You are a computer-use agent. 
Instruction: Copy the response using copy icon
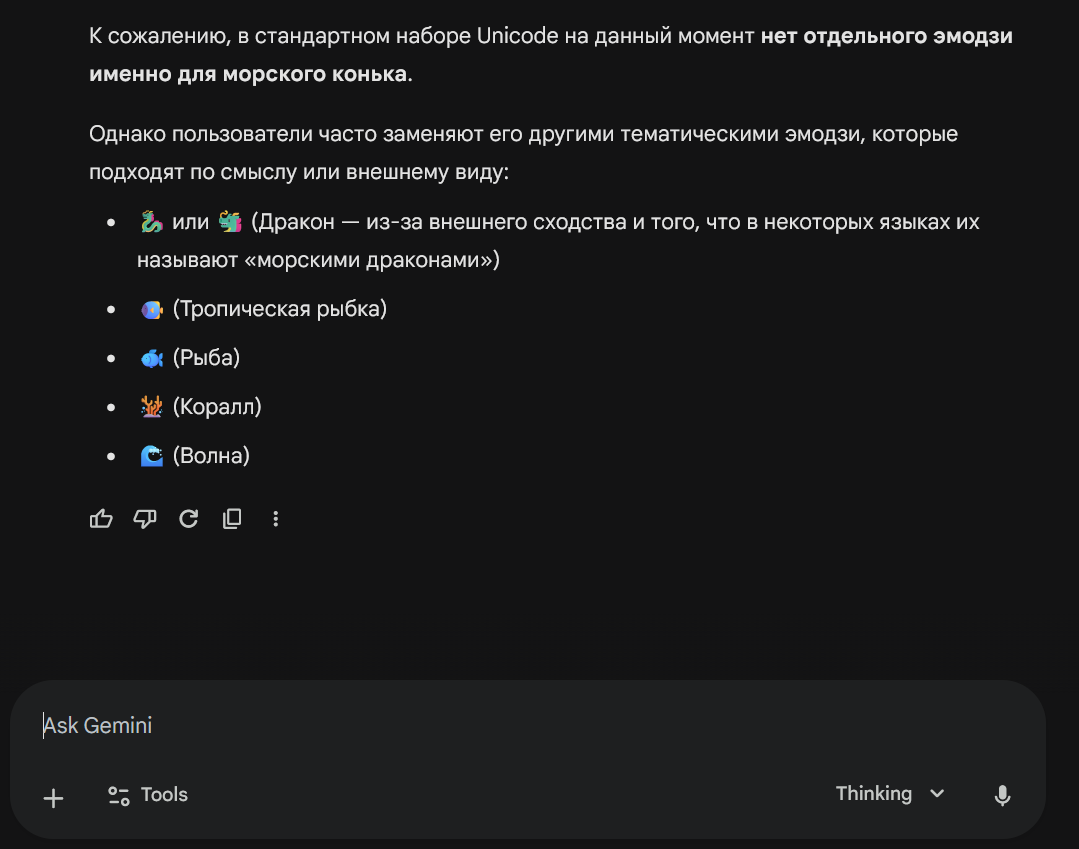[x=232, y=518]
